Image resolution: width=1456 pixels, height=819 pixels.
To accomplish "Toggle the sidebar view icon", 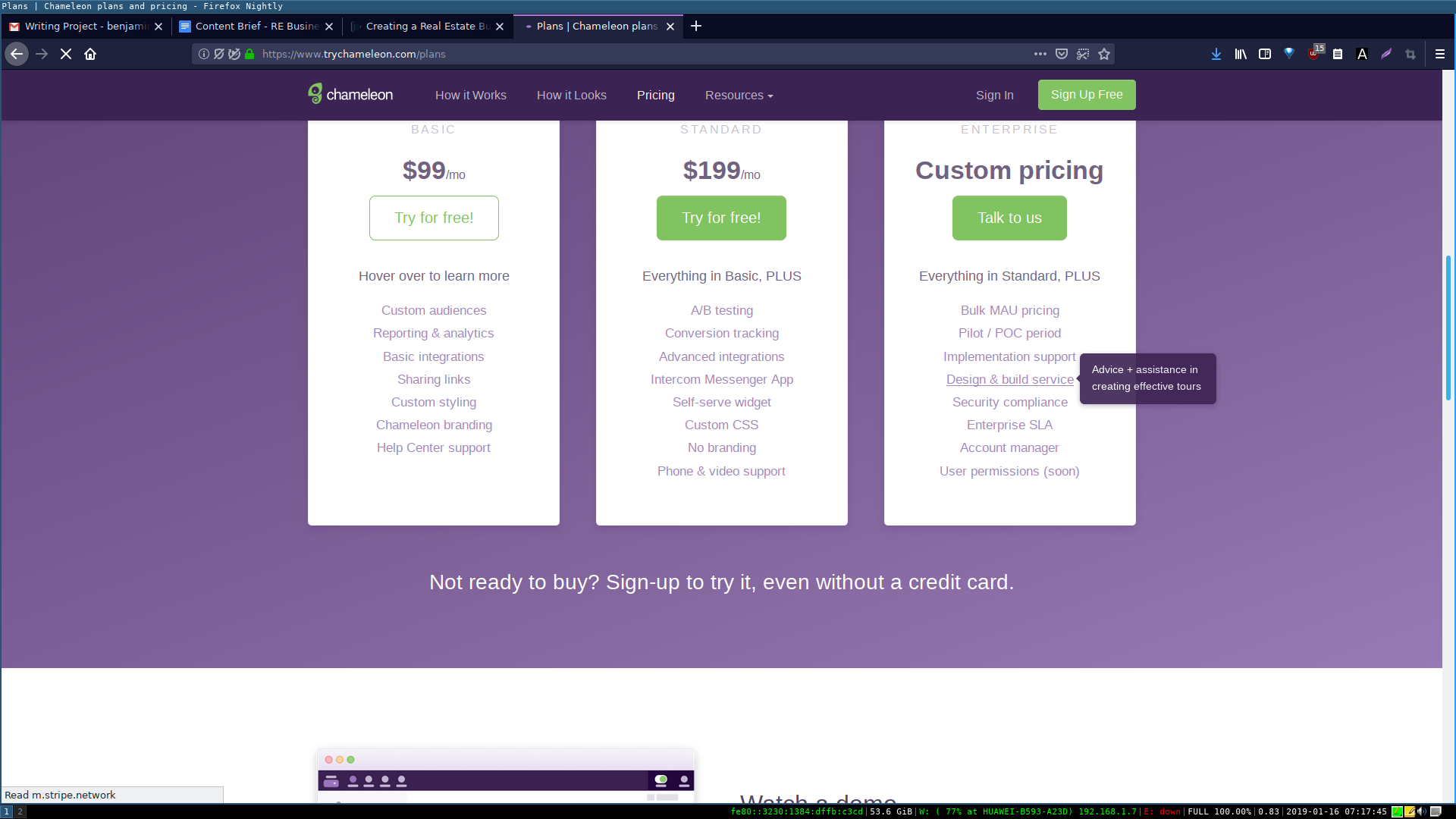I will coord(1265,54).
